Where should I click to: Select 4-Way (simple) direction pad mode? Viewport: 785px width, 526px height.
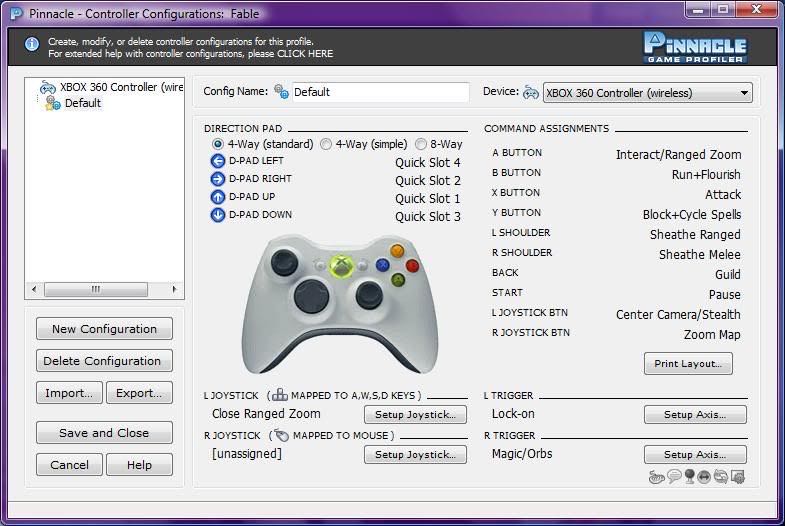[326, 144]
